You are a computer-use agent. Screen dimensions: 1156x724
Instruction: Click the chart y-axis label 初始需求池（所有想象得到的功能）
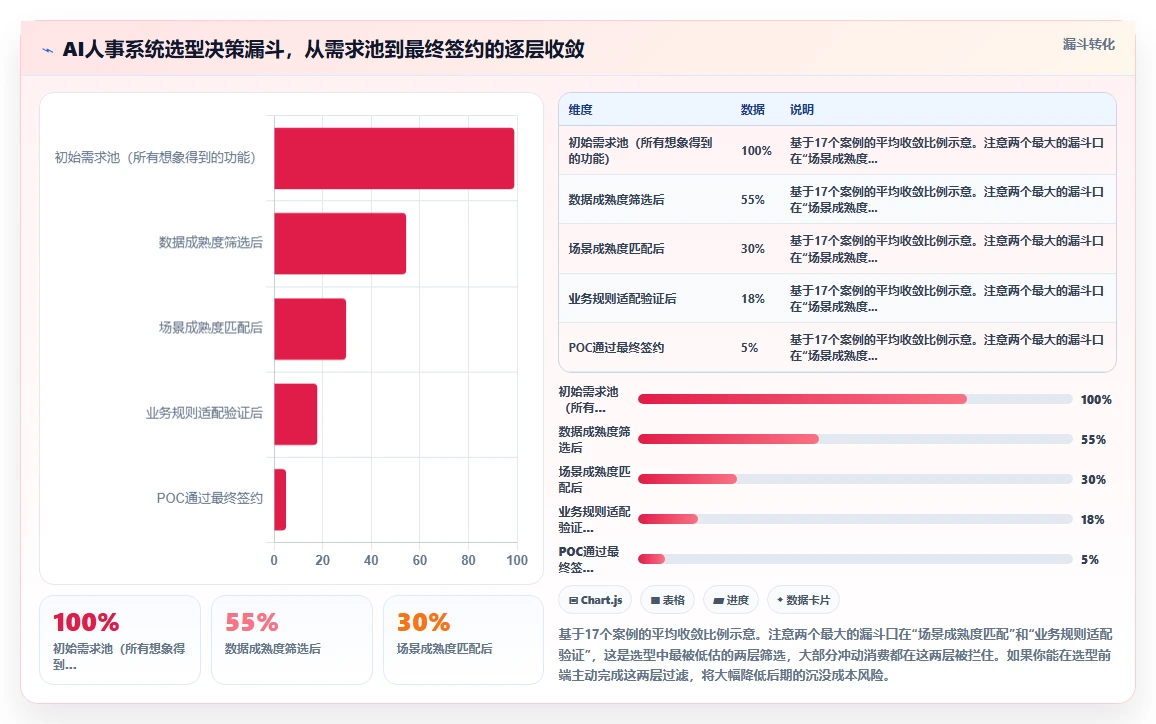pos(155,158)
